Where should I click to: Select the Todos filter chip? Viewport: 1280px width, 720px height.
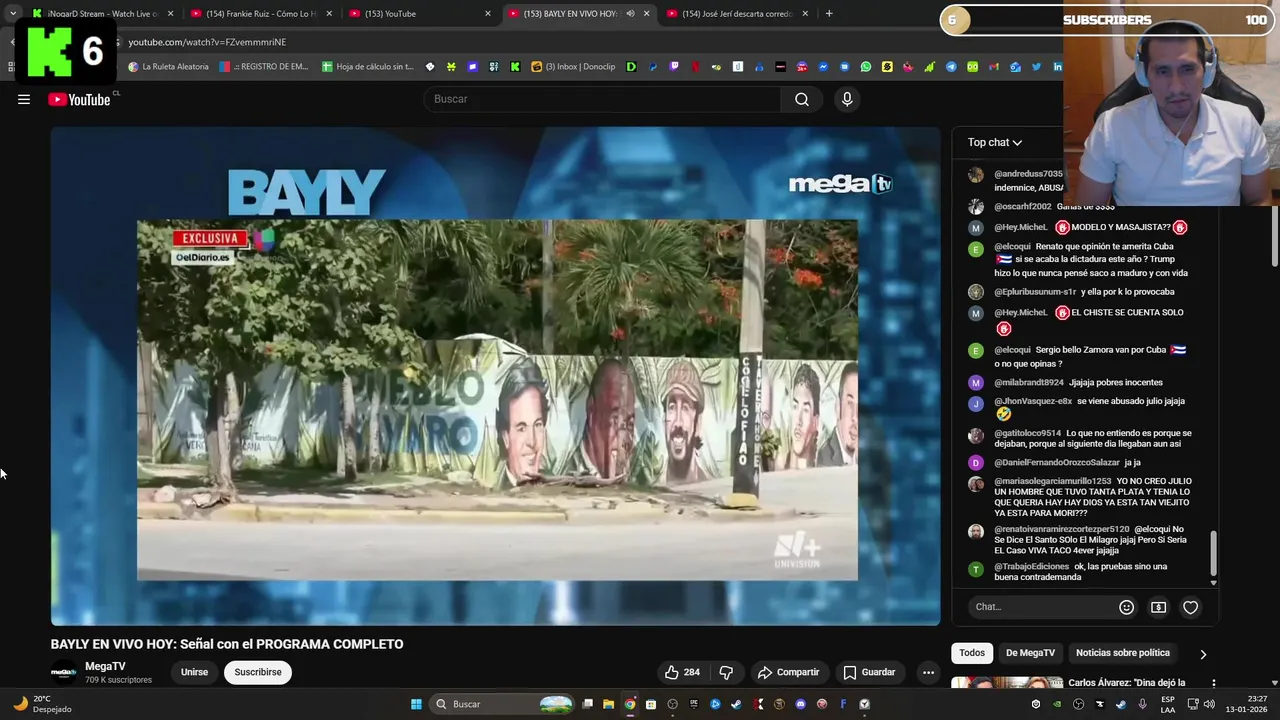click(972, 653)
